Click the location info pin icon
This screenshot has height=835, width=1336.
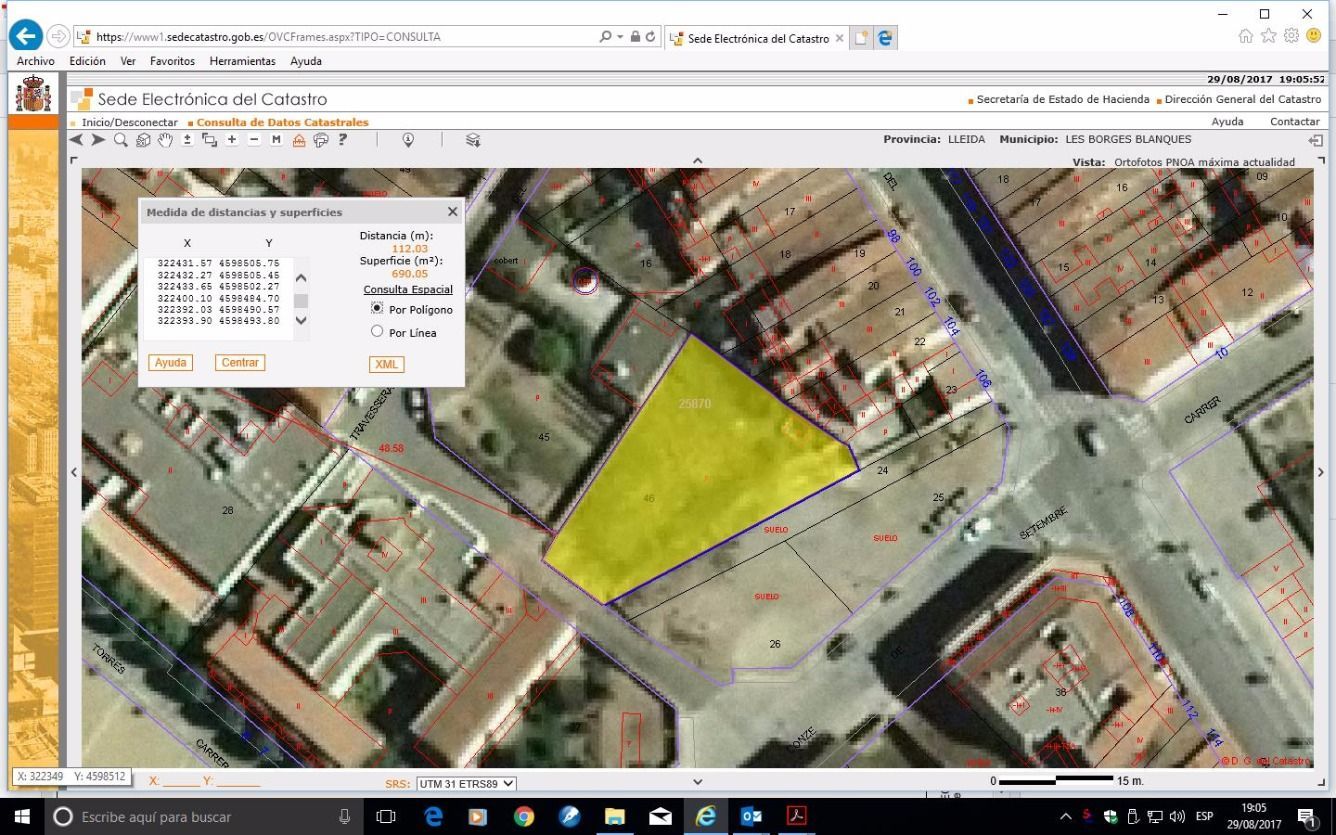(408, 140)
